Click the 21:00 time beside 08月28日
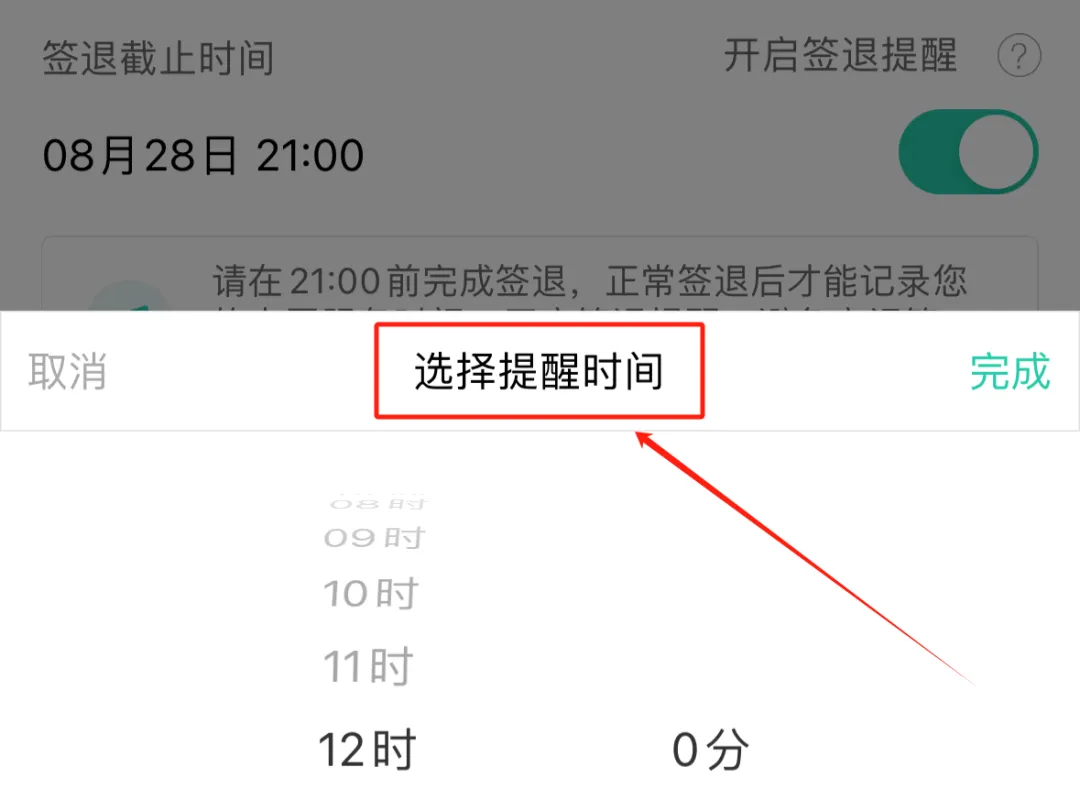Screen dimensions: 1080x800 (x=310, y=155)
